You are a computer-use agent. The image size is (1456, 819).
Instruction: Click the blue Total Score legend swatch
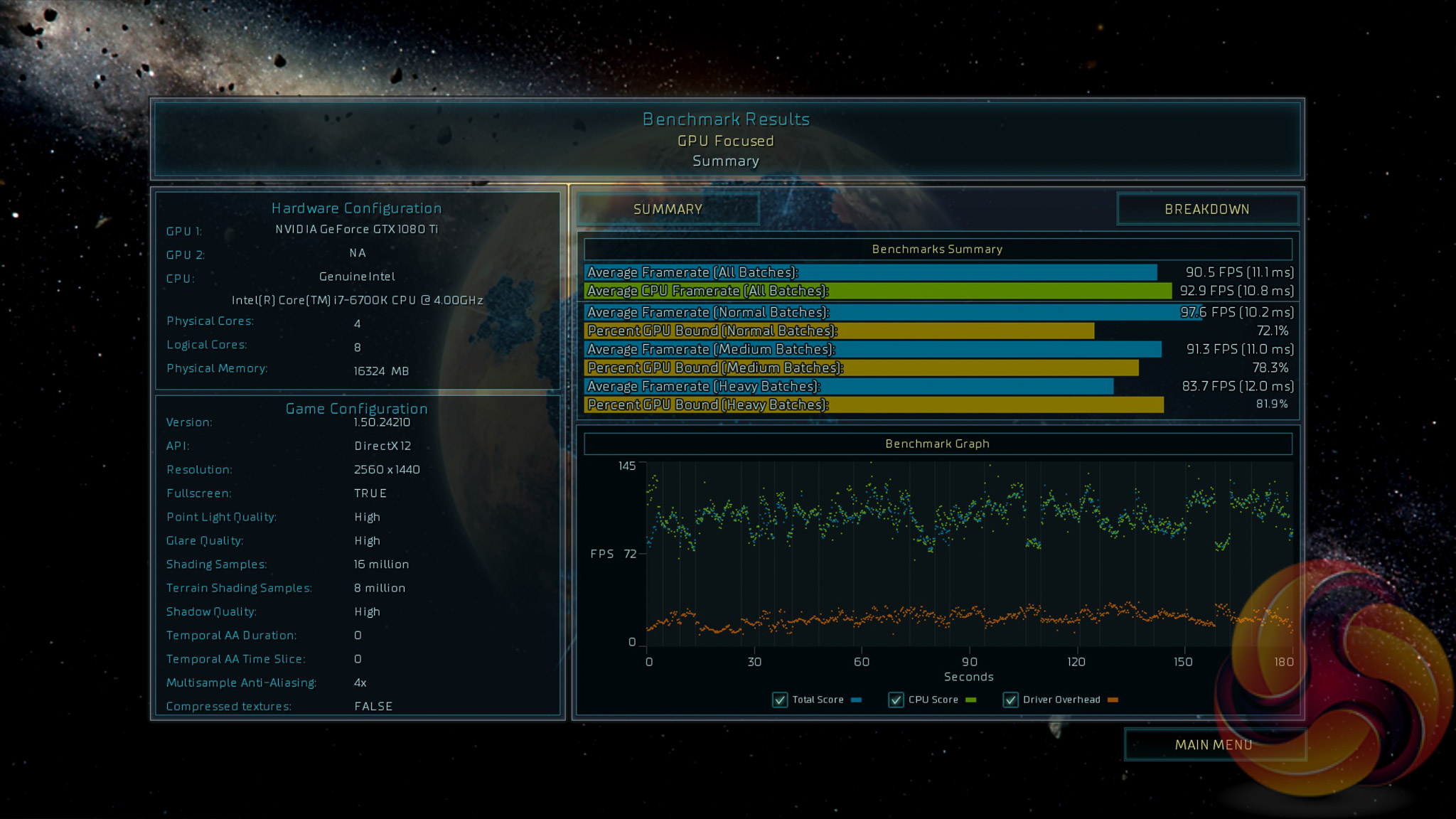(856, 700)
